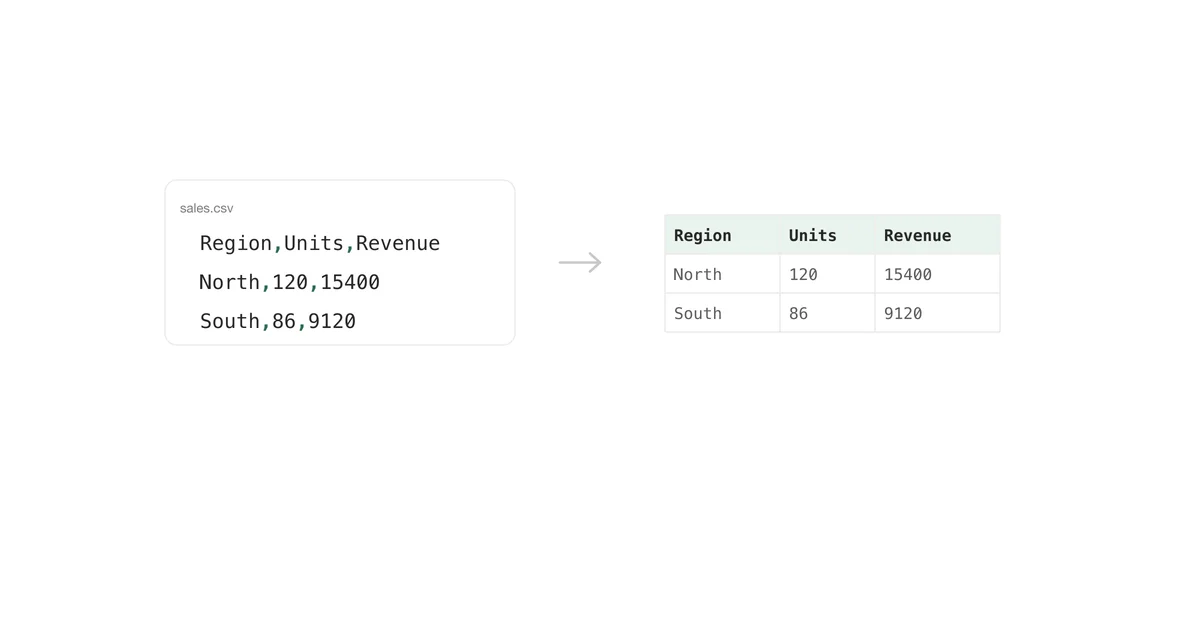1200x630 pixels.
Task: Click the sales.csv file name label
Action: 207,208
